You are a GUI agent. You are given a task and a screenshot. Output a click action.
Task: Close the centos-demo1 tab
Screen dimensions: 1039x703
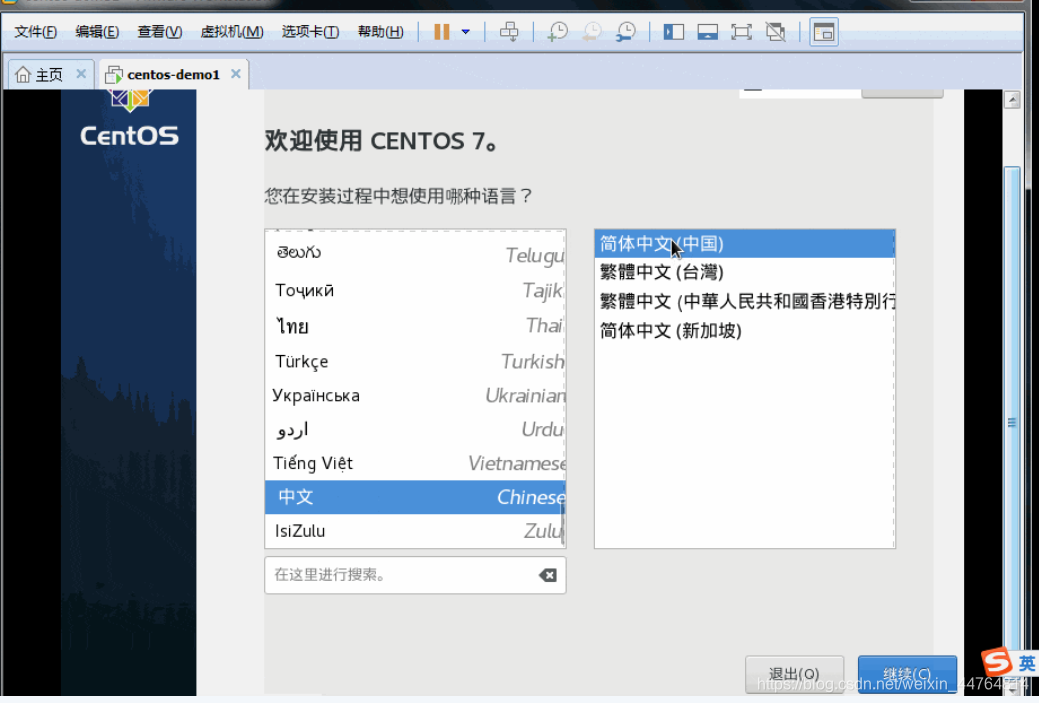[235, 74]
